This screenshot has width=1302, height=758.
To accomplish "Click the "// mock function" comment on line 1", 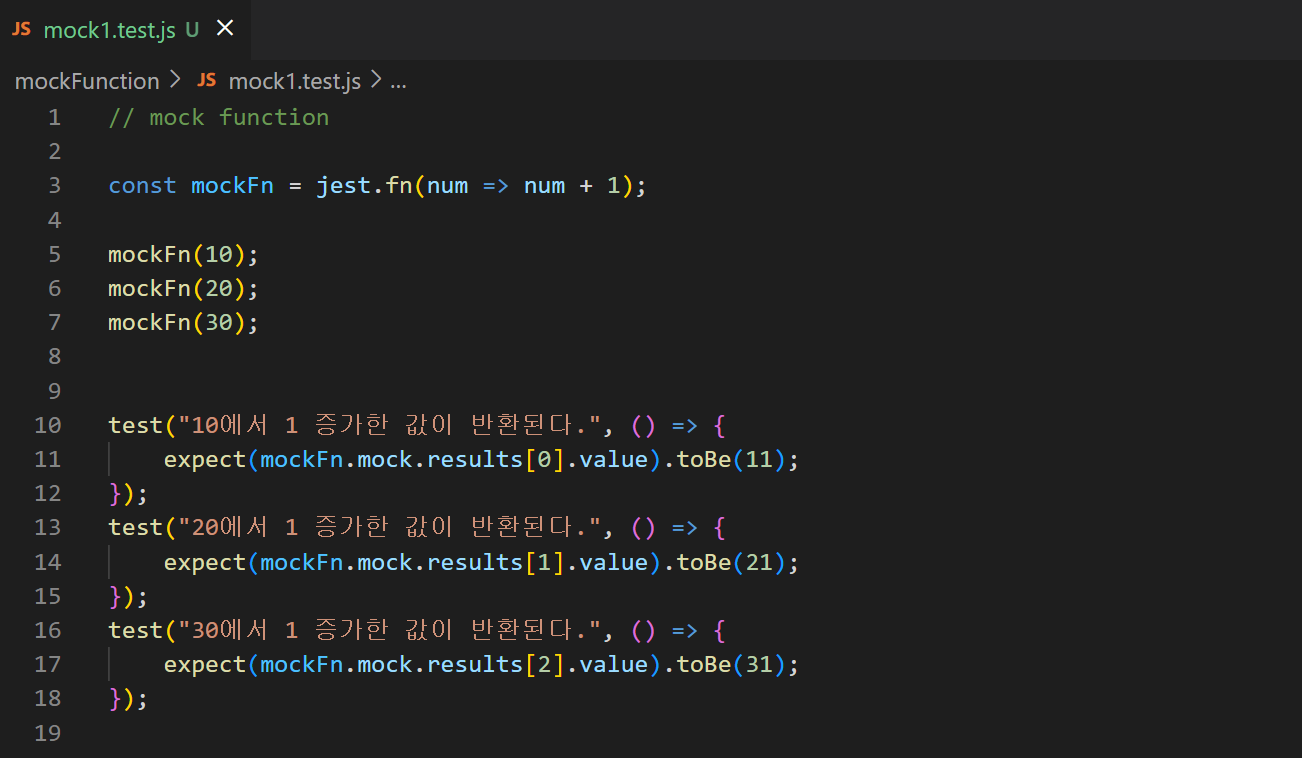I will pos(218,117).
